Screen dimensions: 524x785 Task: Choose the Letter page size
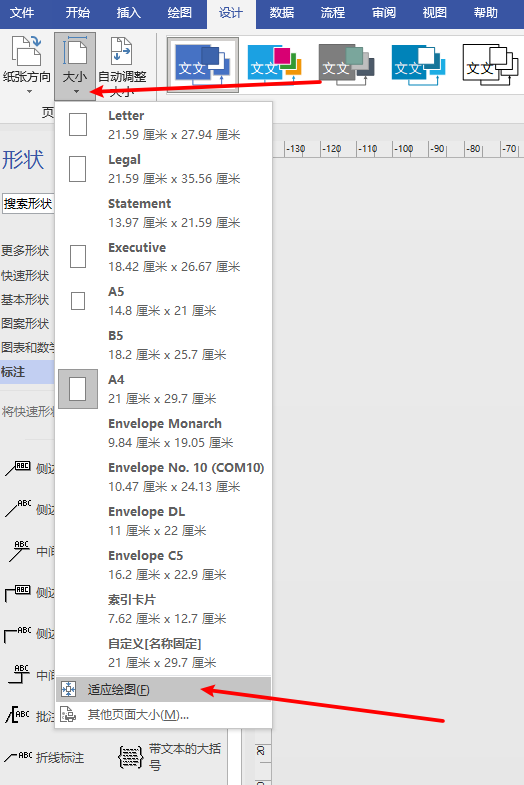click(163, 125)
